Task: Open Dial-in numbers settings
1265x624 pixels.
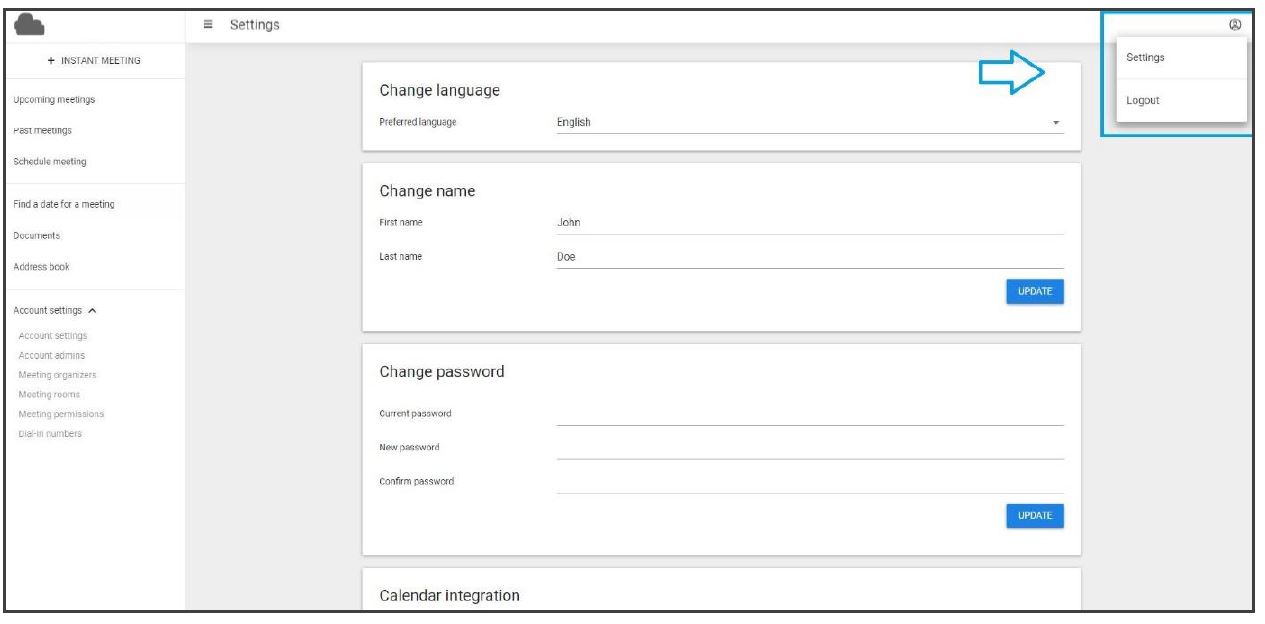Action: pyautogui.click(x=50, y=434)
